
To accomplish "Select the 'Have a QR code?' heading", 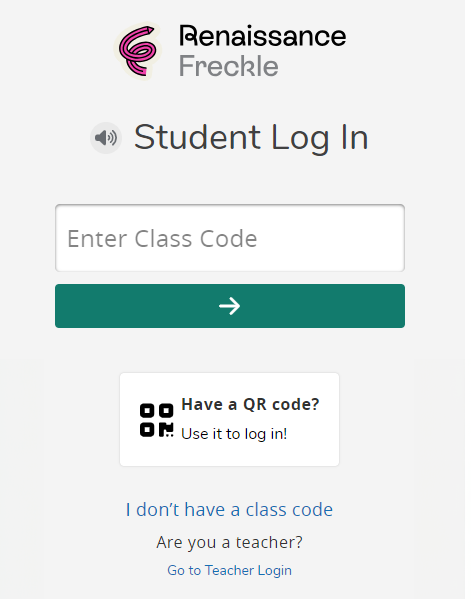I will pos(250,404).
